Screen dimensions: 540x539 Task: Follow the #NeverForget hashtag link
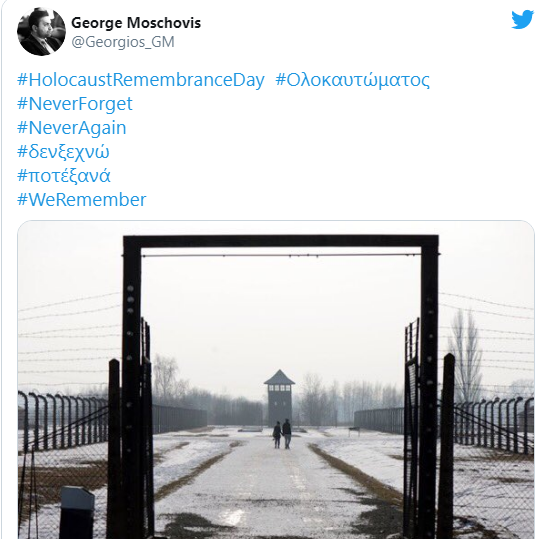(75, 104)
